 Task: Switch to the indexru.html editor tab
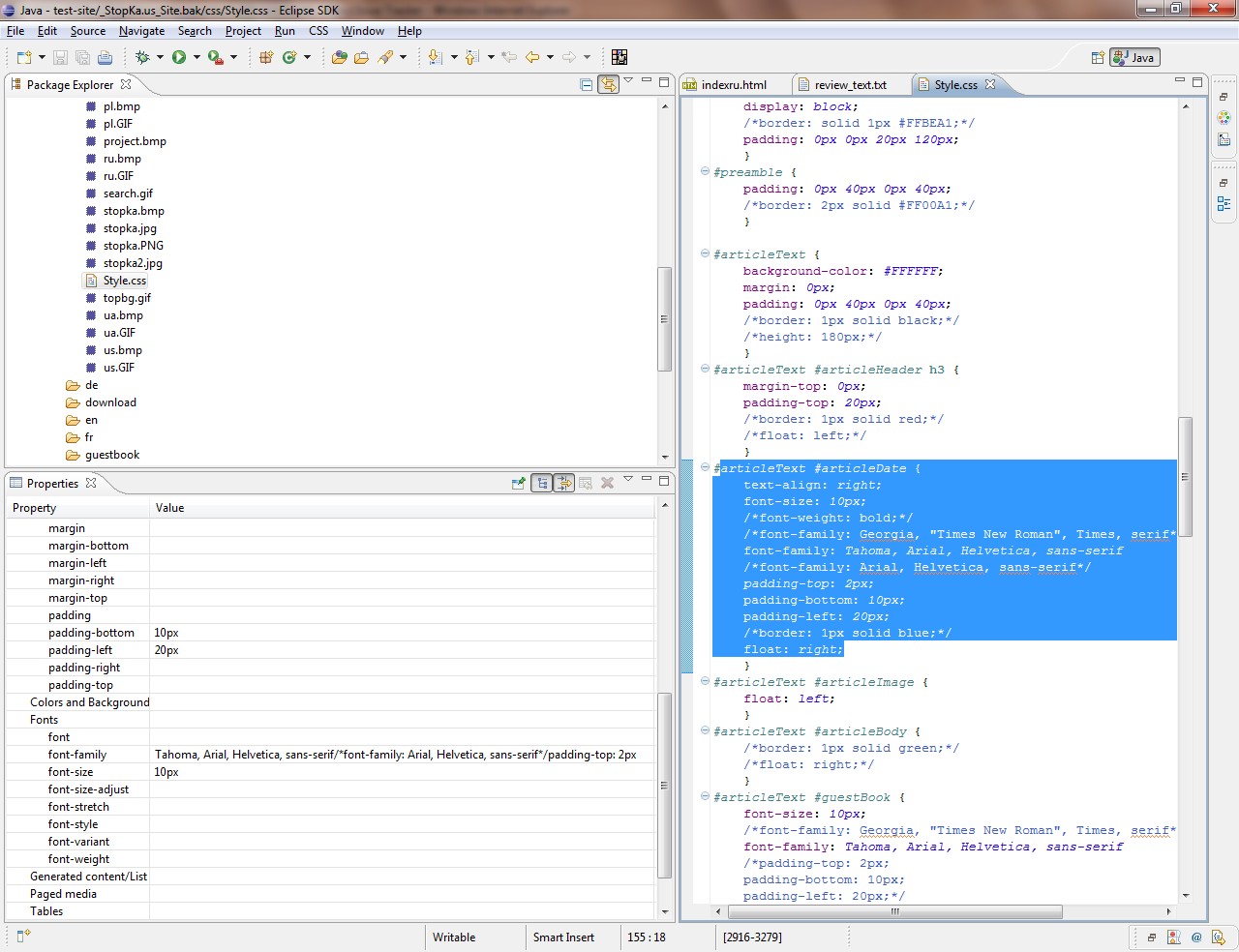[734, 85]
